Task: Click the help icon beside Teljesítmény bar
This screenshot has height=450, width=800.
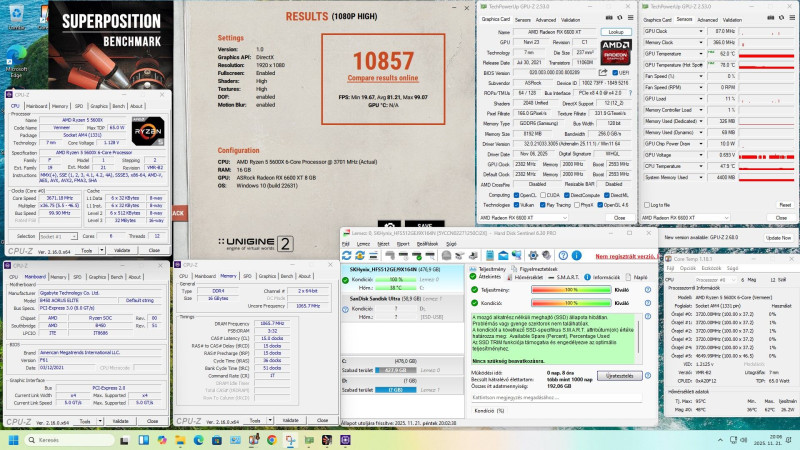Action: [647, 290]
